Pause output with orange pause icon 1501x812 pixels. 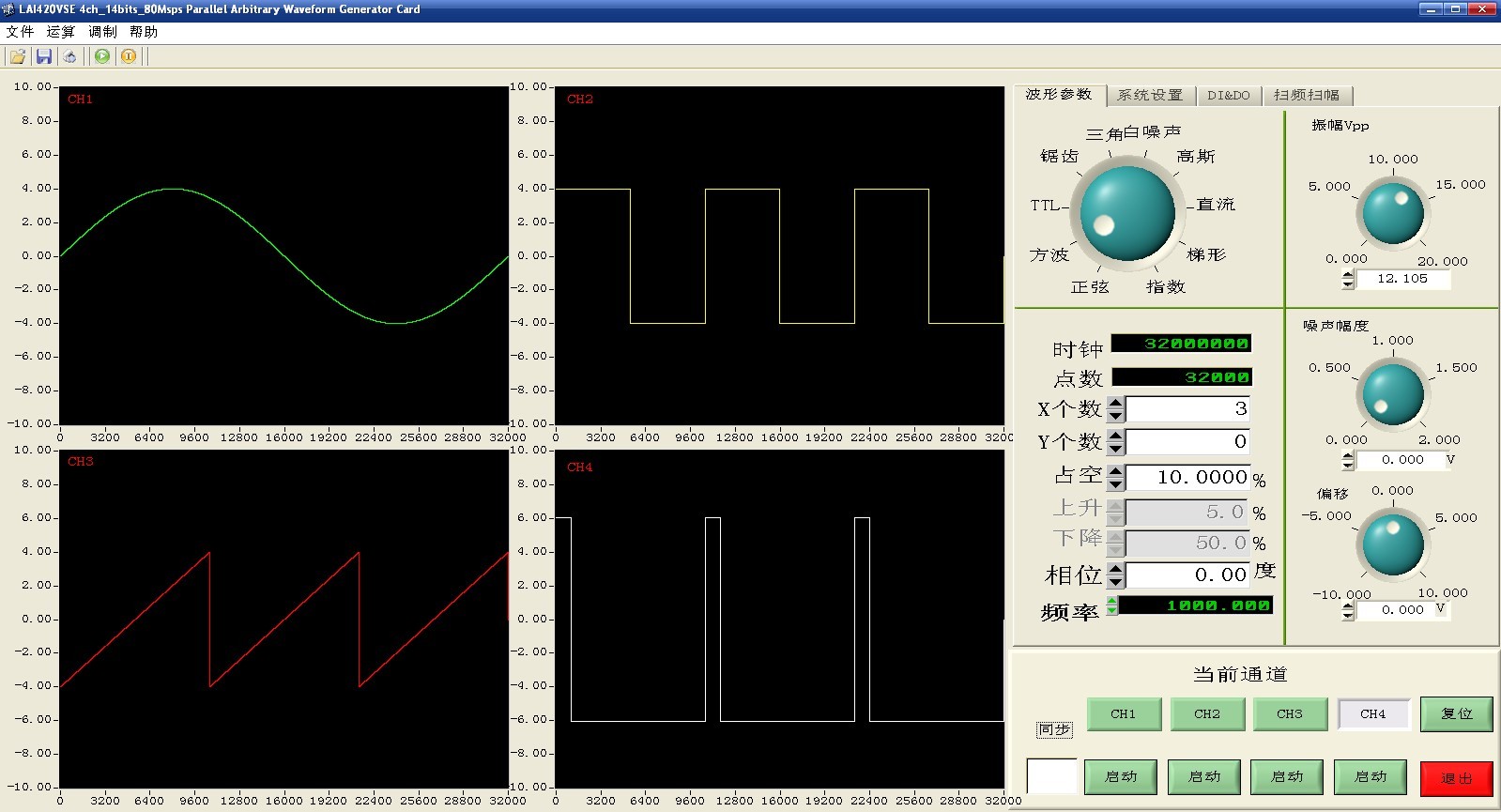pos(129,56)
